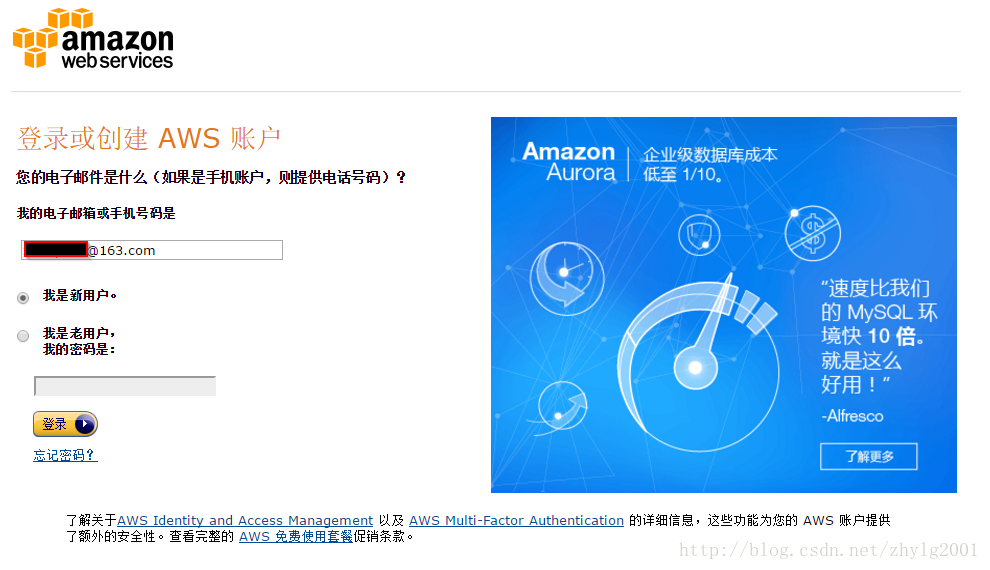Open the AWS 免费使用套餐 link

pos(295,537)
